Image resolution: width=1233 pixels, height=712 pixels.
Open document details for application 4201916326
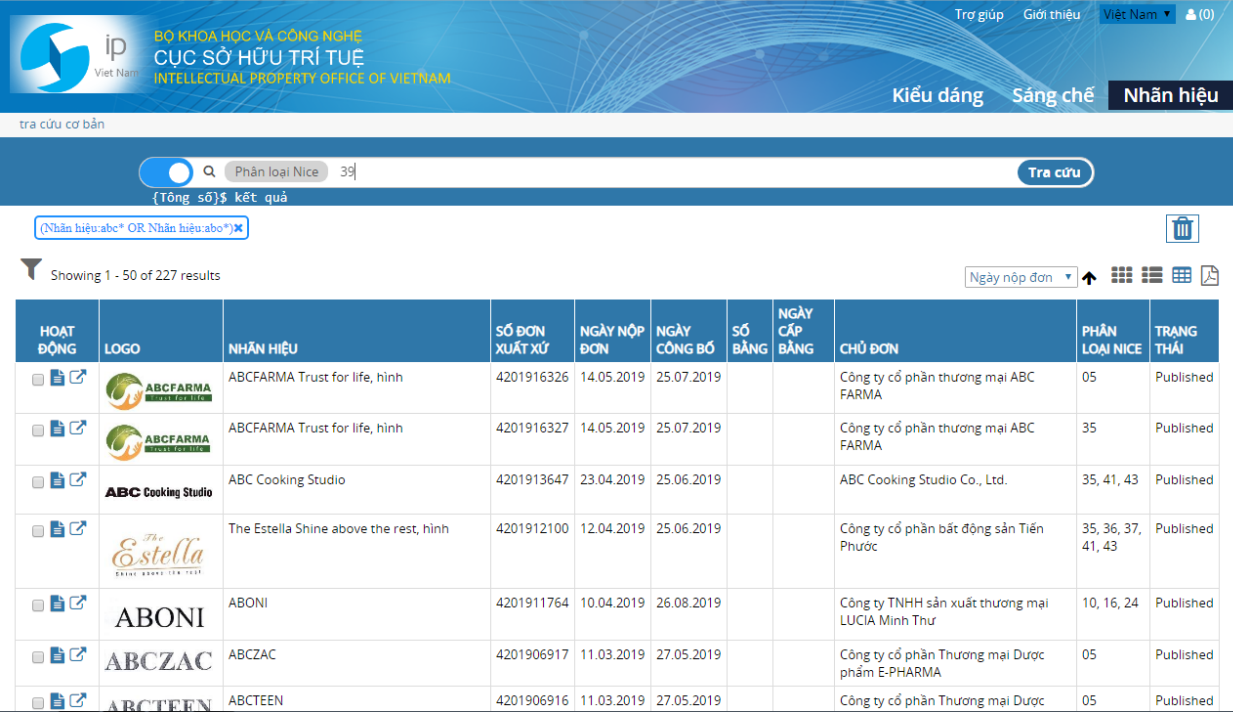[57, 378]
